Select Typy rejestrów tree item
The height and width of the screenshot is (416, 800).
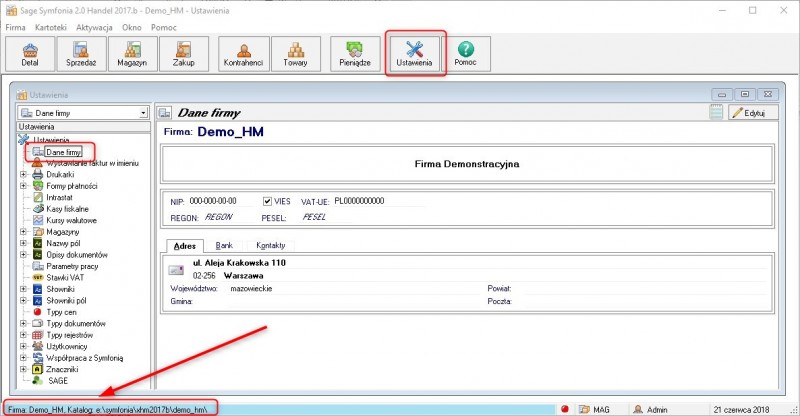pos(70,335)
